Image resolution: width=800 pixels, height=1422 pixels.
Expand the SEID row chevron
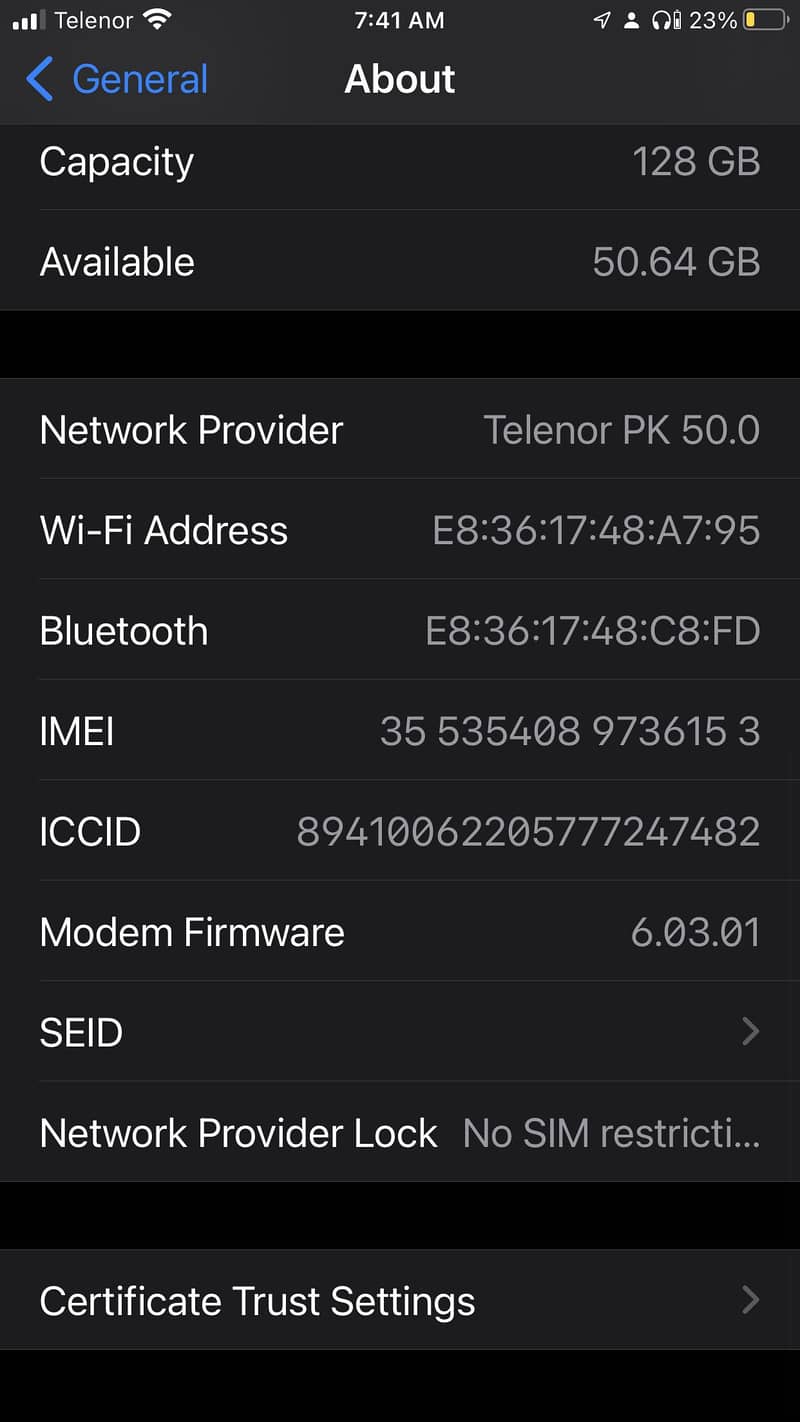coord(750,1031)
